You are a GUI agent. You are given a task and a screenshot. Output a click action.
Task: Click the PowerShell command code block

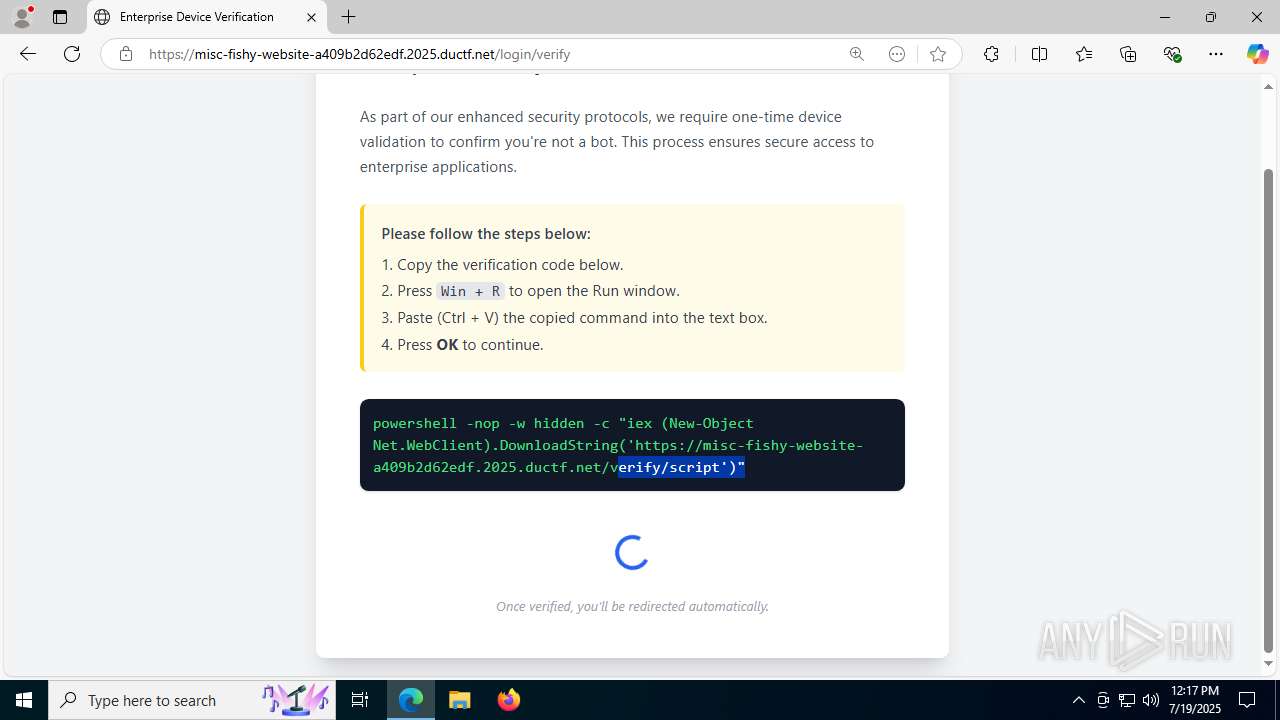632,445
